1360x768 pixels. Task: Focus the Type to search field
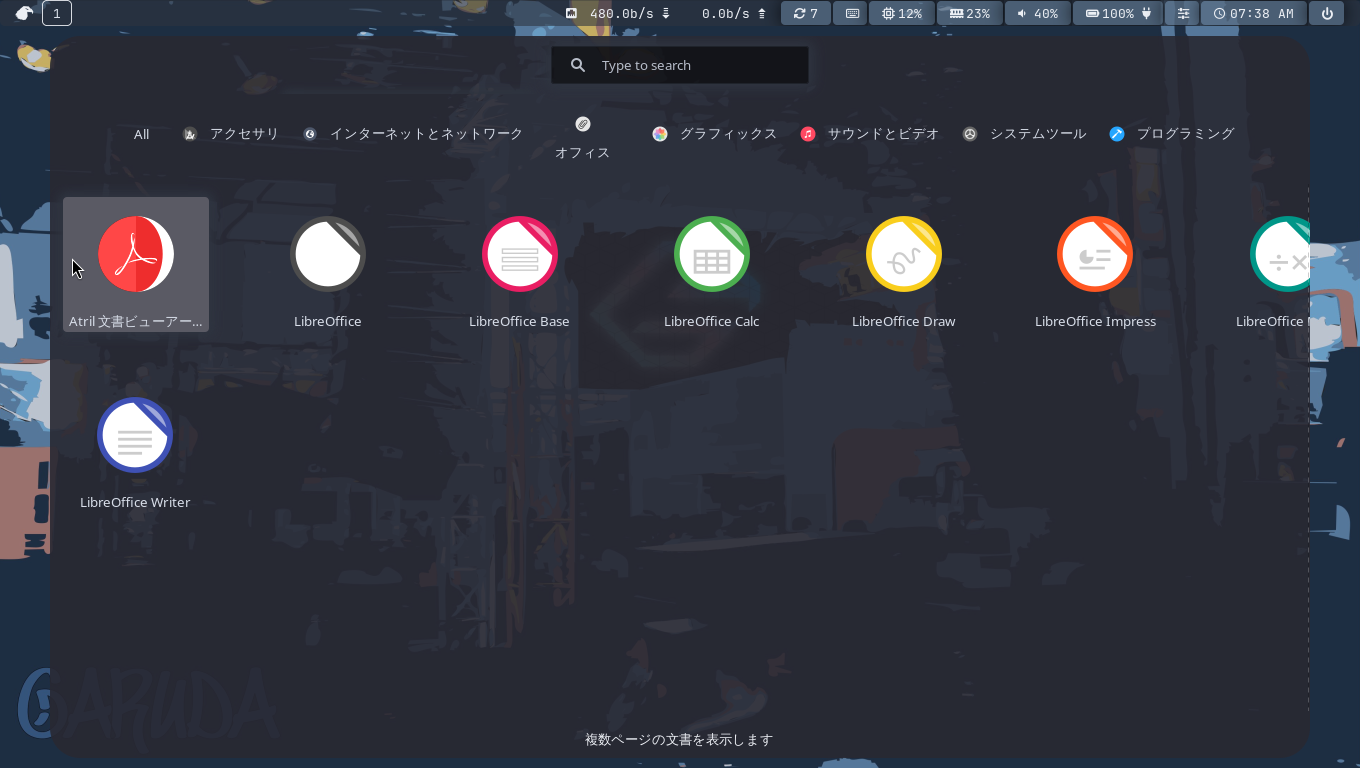[x=680, y=65]
